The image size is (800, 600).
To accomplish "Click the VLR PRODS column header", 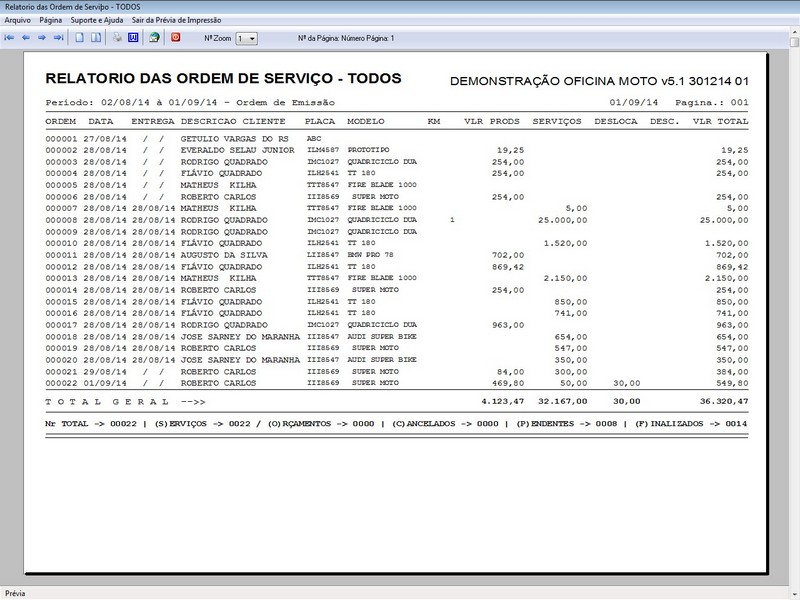I will (x=492, y=121).
